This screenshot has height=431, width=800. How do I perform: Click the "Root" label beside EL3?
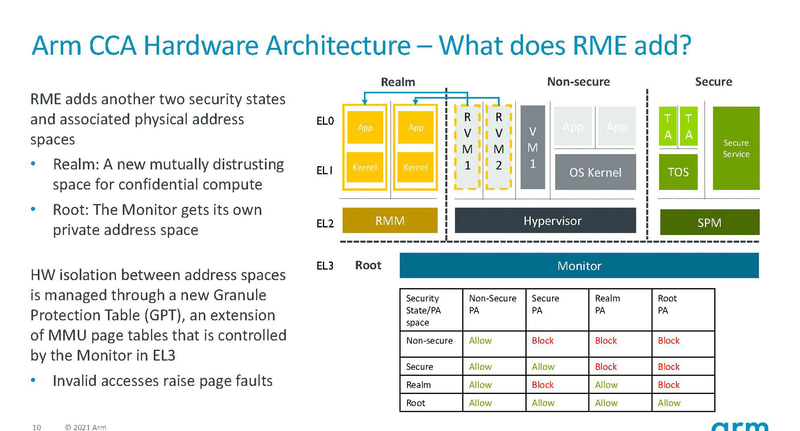(x=368, y=265)
